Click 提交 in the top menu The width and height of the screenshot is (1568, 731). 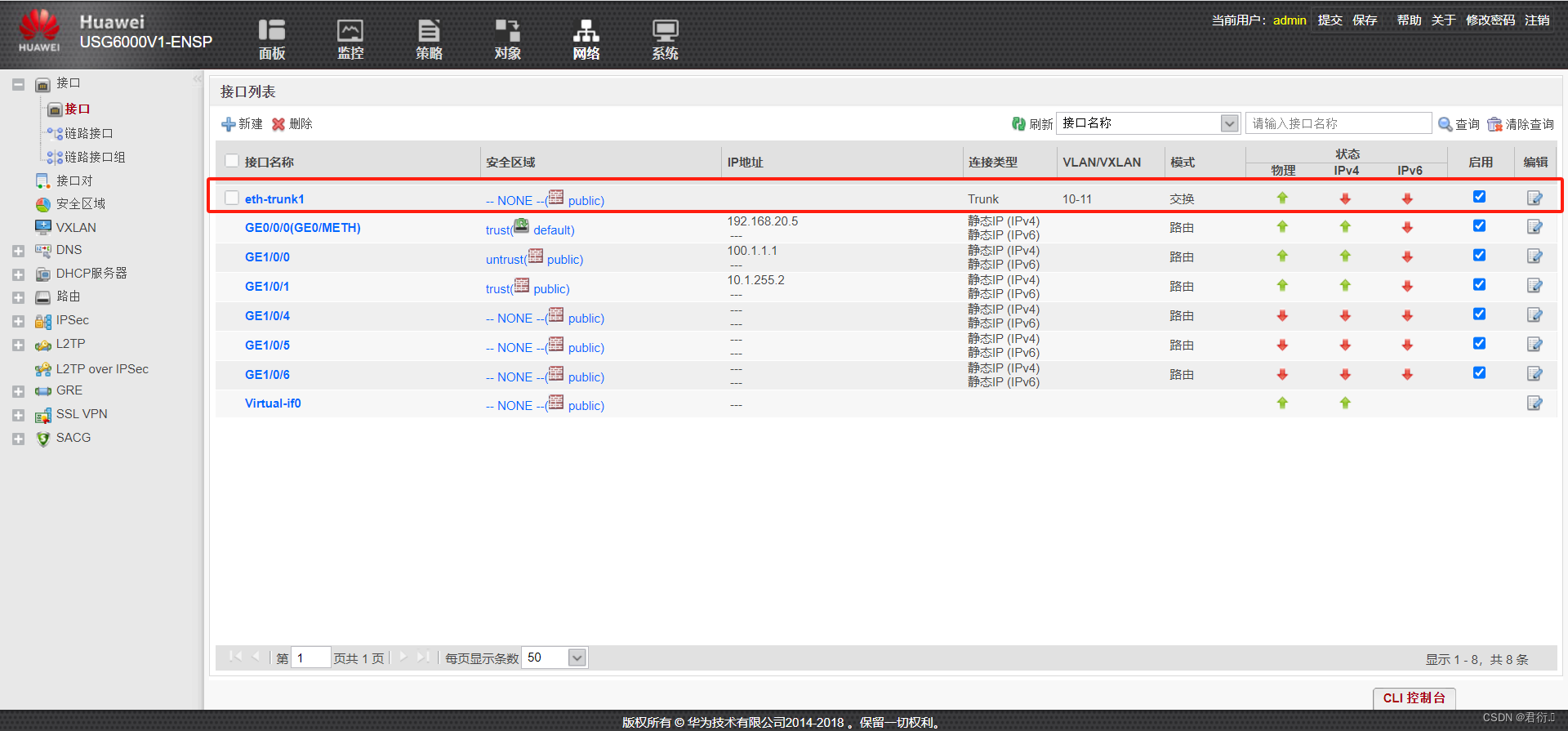pyautogui.click(x=1330, y=20)
